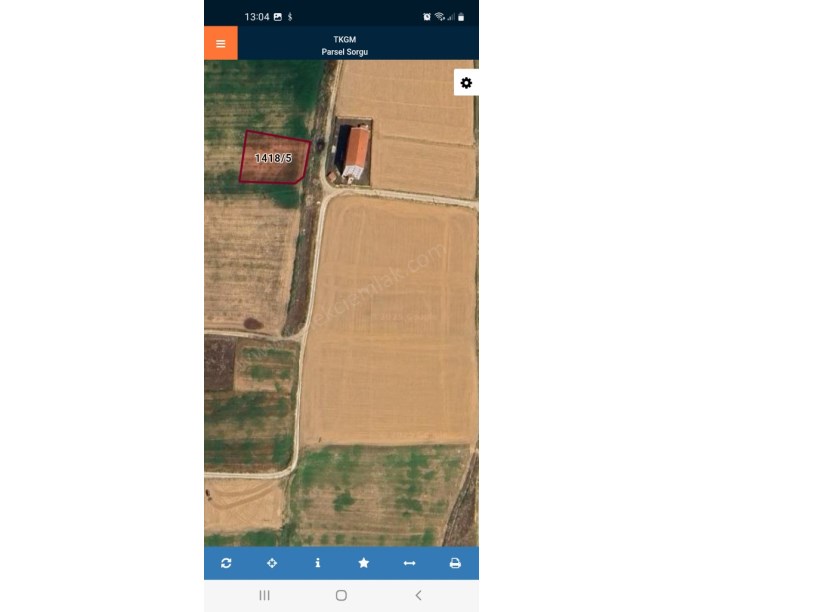Tap the printer icon
Viewport: 816px width, 612px height.
coord(455,563)
